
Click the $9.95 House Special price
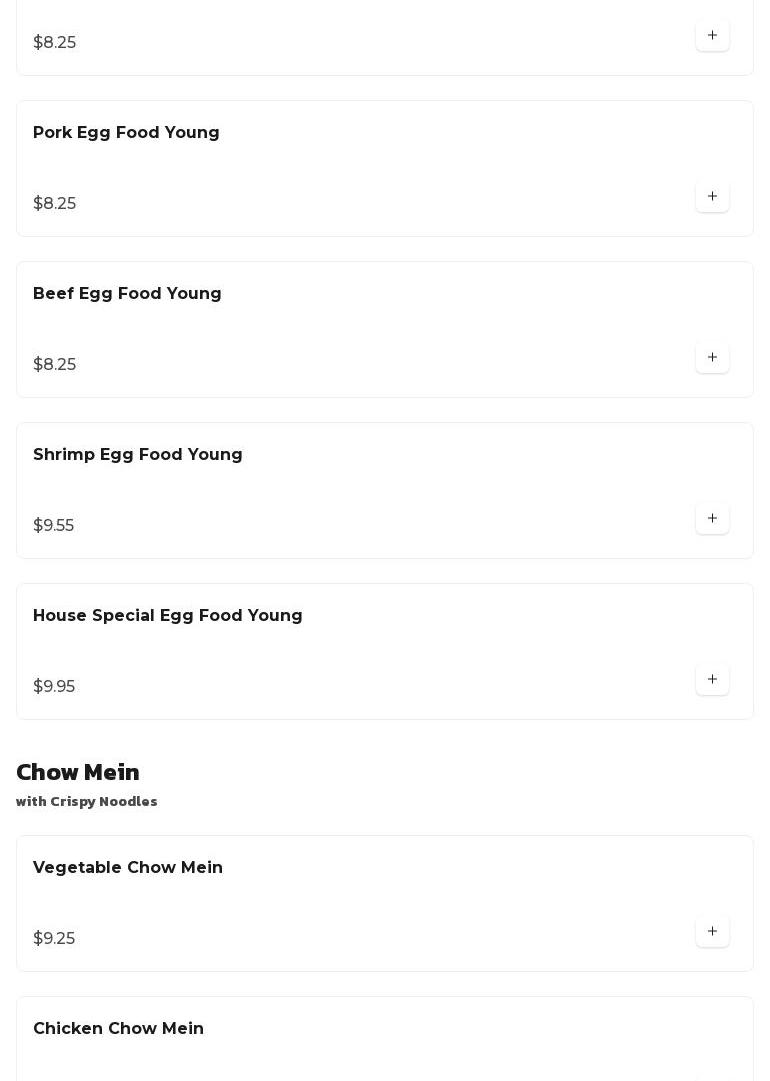click(54, 687)
